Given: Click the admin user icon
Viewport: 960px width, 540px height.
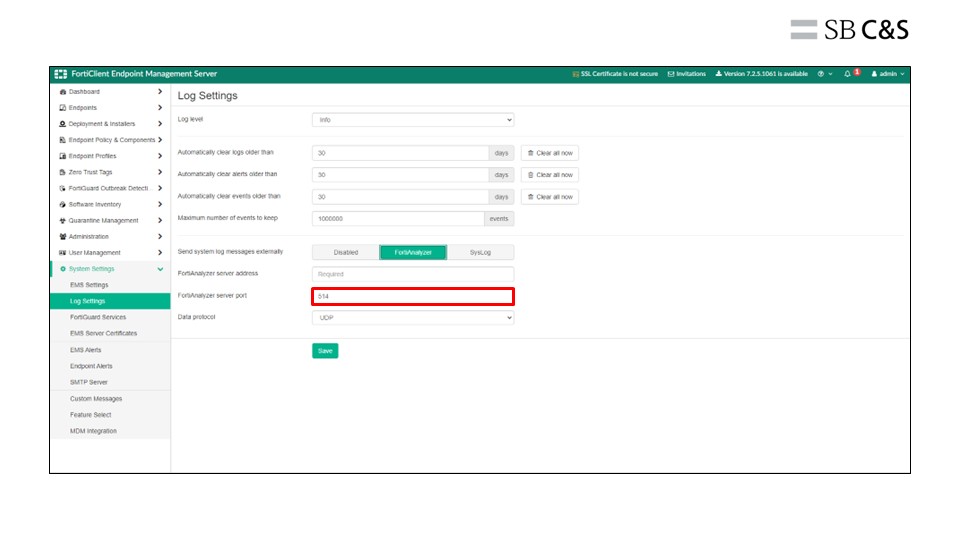Looking at the screenshot, I should point(874,74).
